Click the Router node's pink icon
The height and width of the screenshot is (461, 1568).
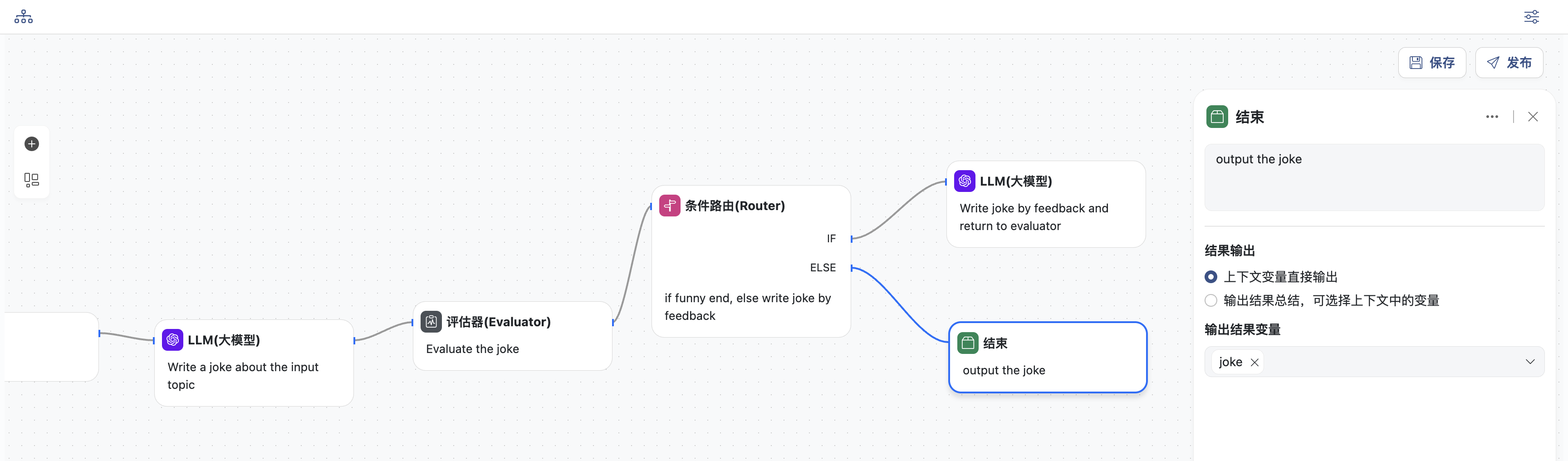pyautogui.click(x=670, y=206)
